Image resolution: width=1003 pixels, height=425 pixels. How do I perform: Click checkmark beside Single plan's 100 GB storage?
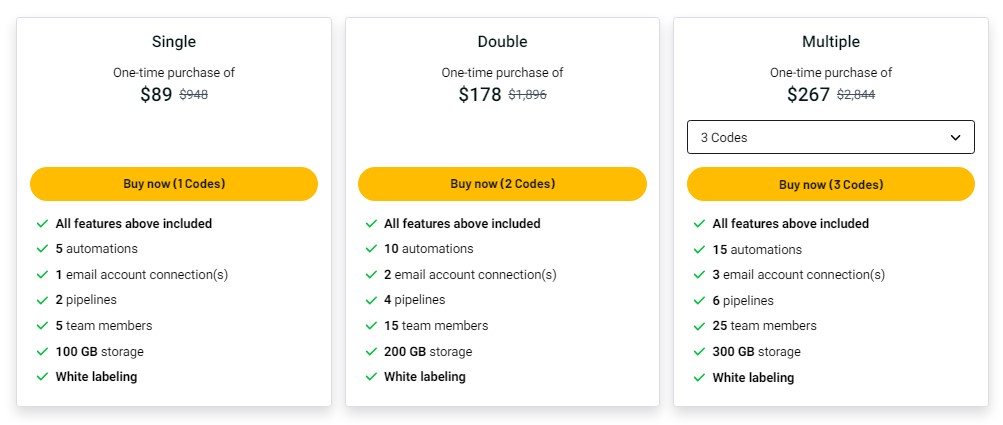pyautogui.click(x=42, y=352)
